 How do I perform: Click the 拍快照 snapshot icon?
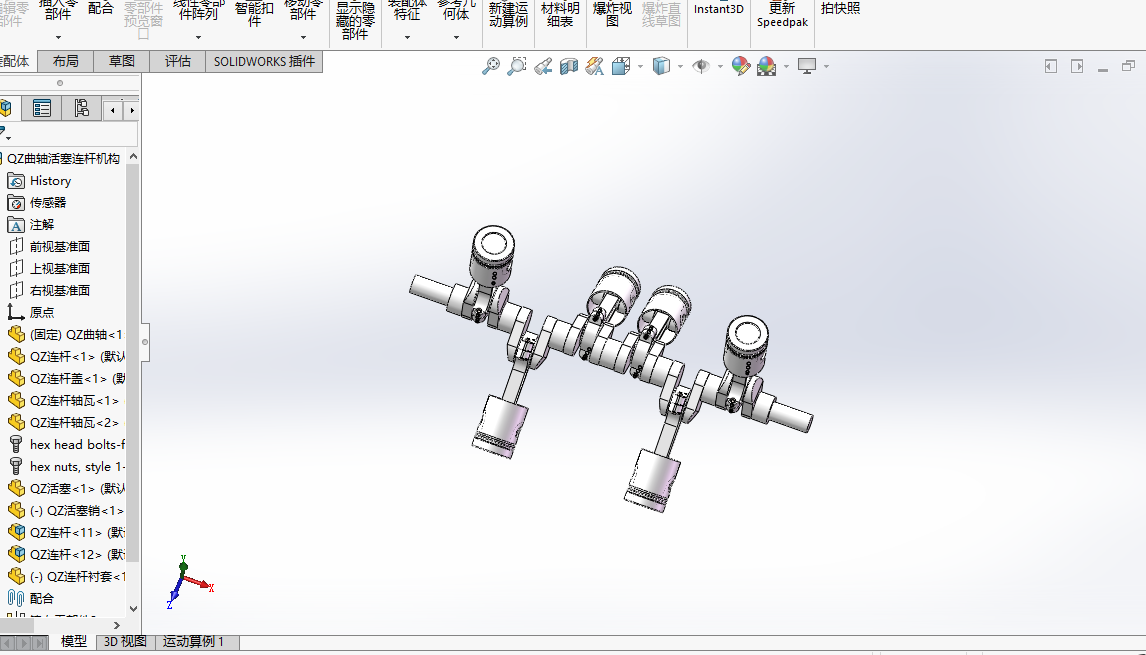tap(840, 10)
